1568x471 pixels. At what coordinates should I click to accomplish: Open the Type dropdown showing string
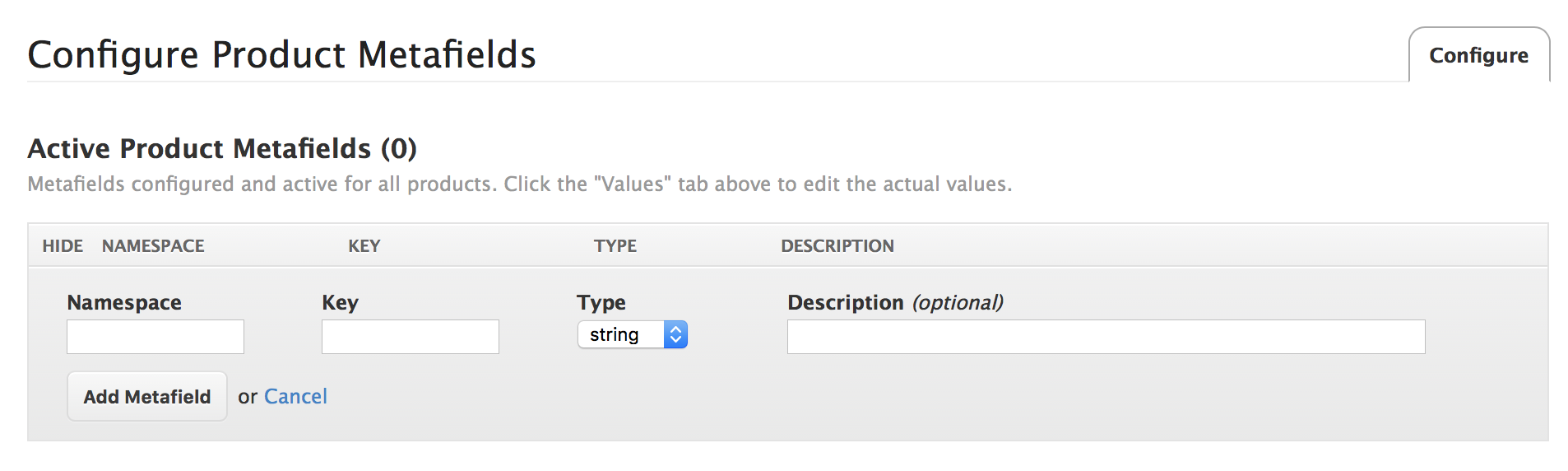click(x=622, y=335)
